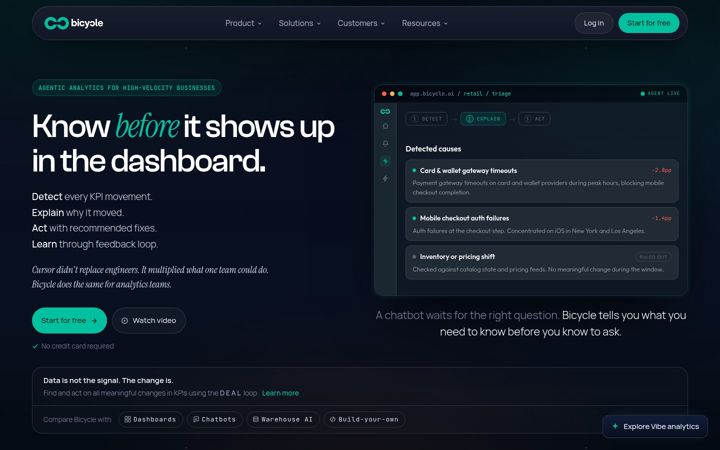Click the Agentic Analytics tagline badge
The width and height of the screenshot is (720, 450).
tap(127, 88)
